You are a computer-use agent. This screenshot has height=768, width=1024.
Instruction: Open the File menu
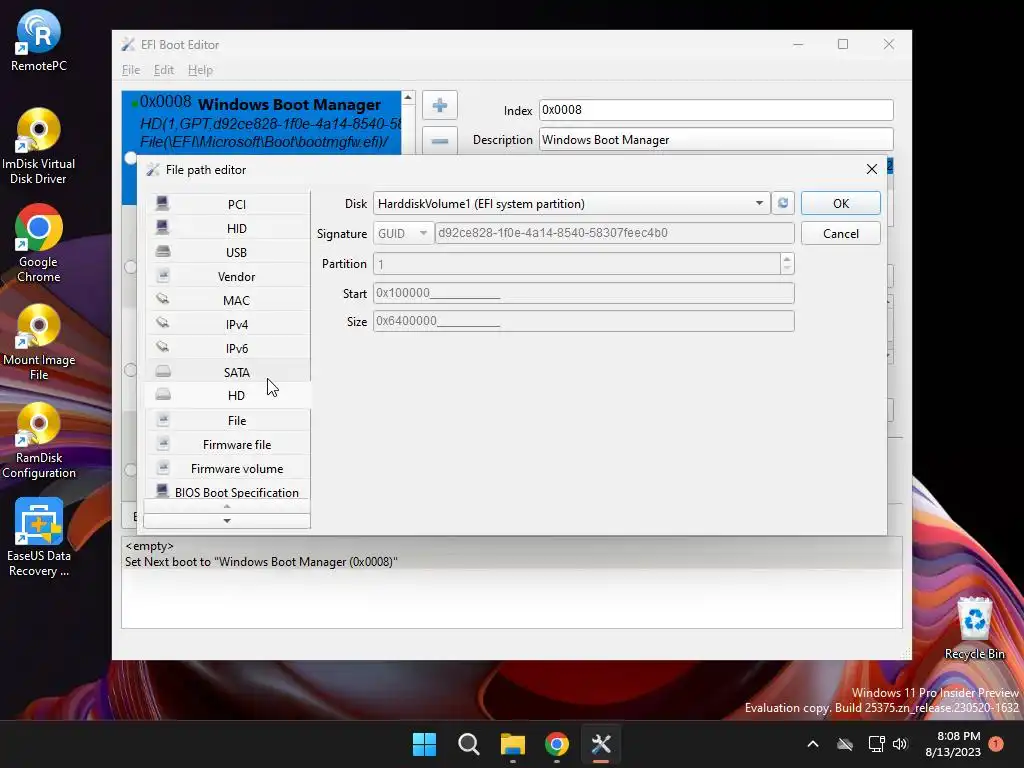pyautogui.click(x=131, y=70)
